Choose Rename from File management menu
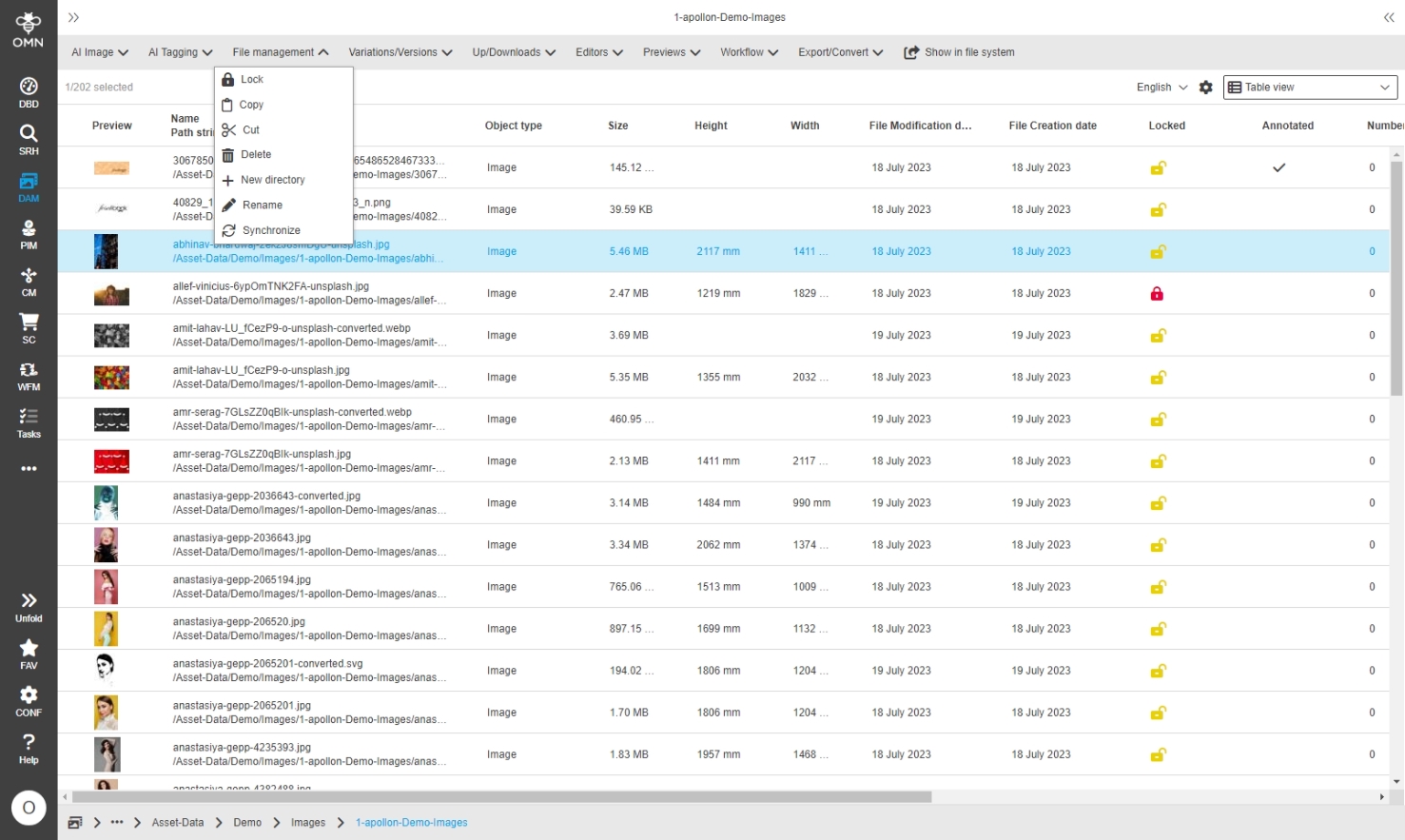Screen dimensions: 1405x840 pos(262,205)
